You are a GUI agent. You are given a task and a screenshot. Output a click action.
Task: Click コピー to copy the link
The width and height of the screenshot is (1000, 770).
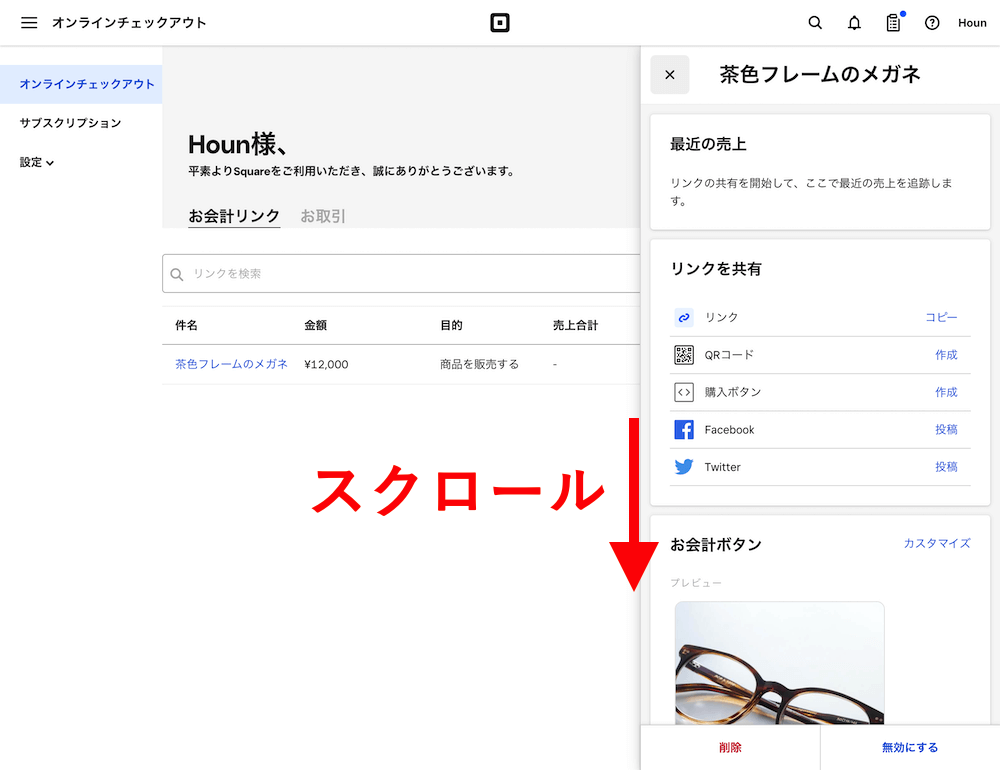click(941, 317)
